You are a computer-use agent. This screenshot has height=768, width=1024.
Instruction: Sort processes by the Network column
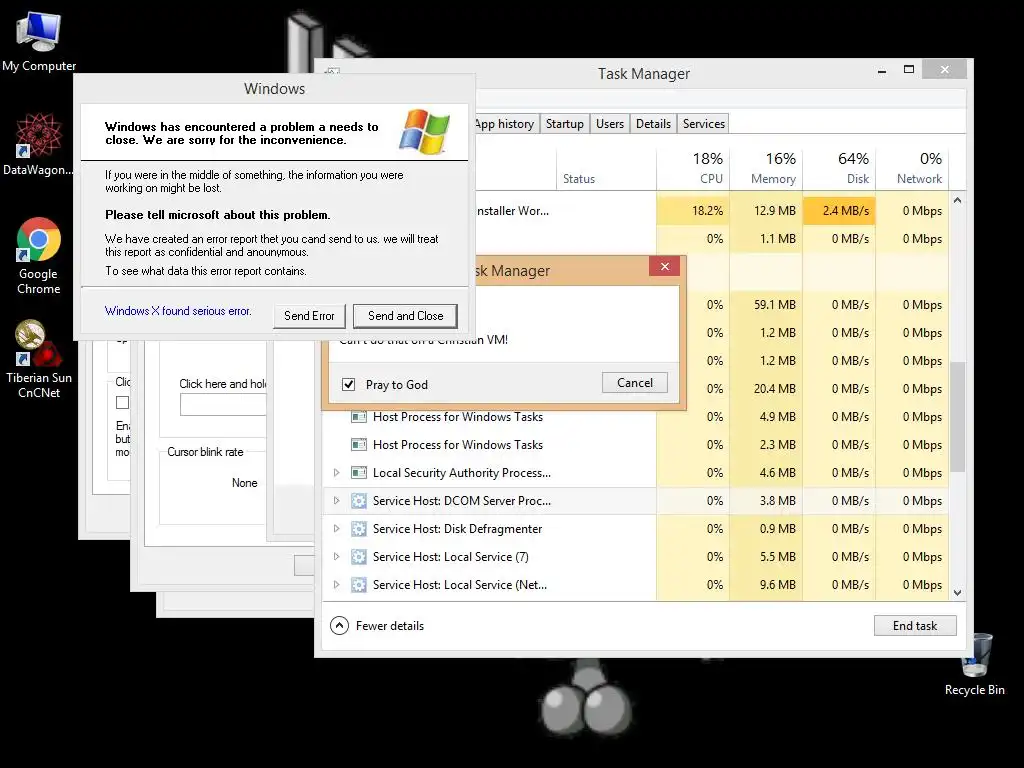[912, 168]
